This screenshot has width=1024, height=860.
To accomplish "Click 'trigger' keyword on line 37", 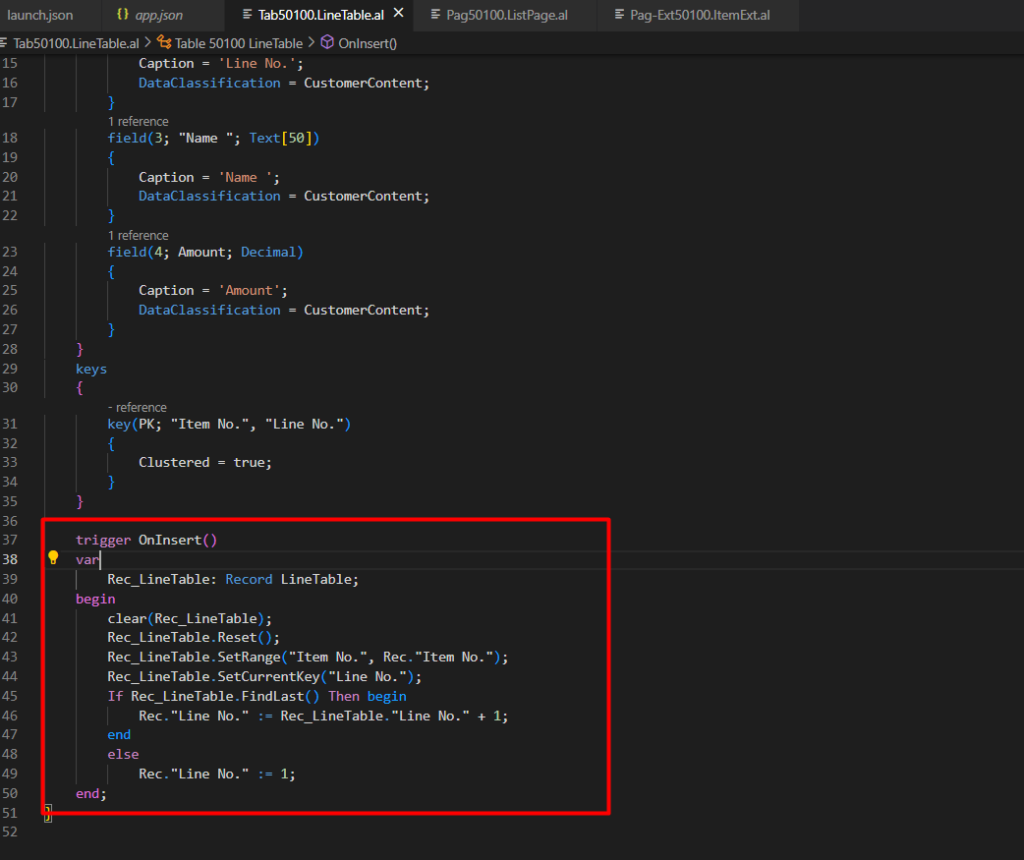I will click(x=103, y=540).
